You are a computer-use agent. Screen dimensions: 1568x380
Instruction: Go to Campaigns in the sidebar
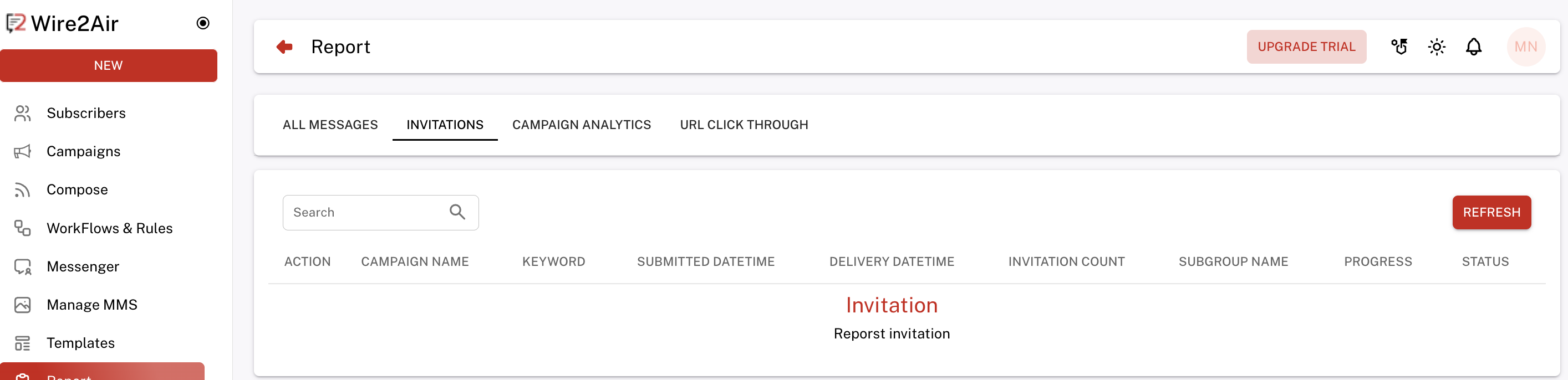coord(83,151)
